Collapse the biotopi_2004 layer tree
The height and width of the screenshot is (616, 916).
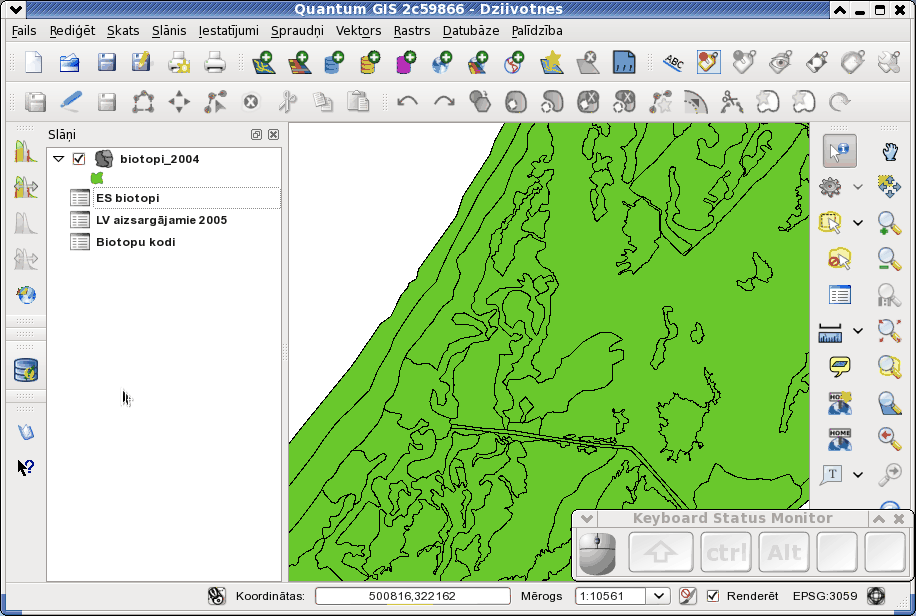click(x=58, y=158)
